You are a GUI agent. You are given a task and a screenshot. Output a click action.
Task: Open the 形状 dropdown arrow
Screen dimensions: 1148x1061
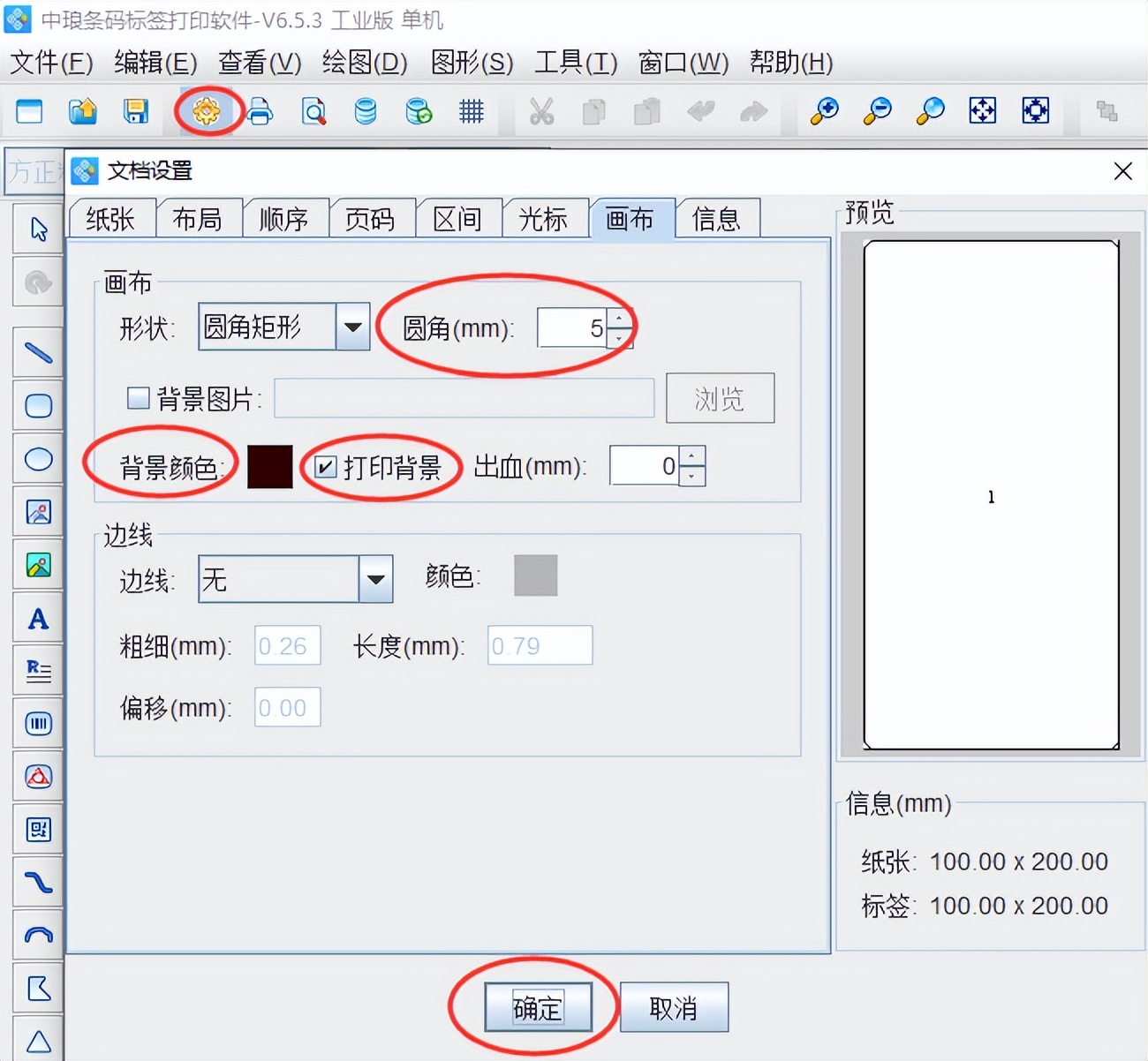pyautogui.click(x=352, y=327)
